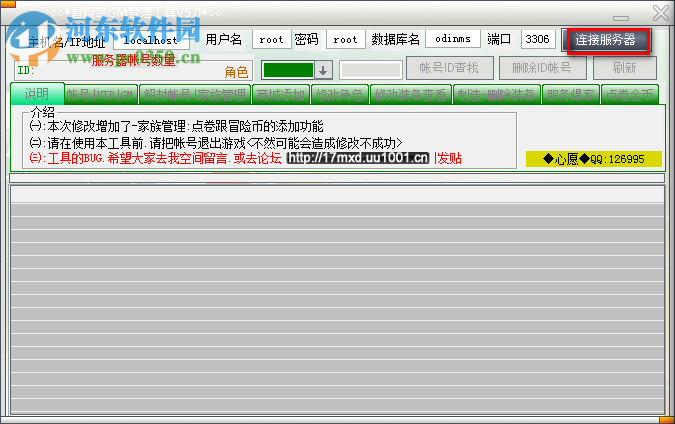Switch to the 解封帐号|家族管理 tab
Screen dimensions: 675x424
[195, 95]
